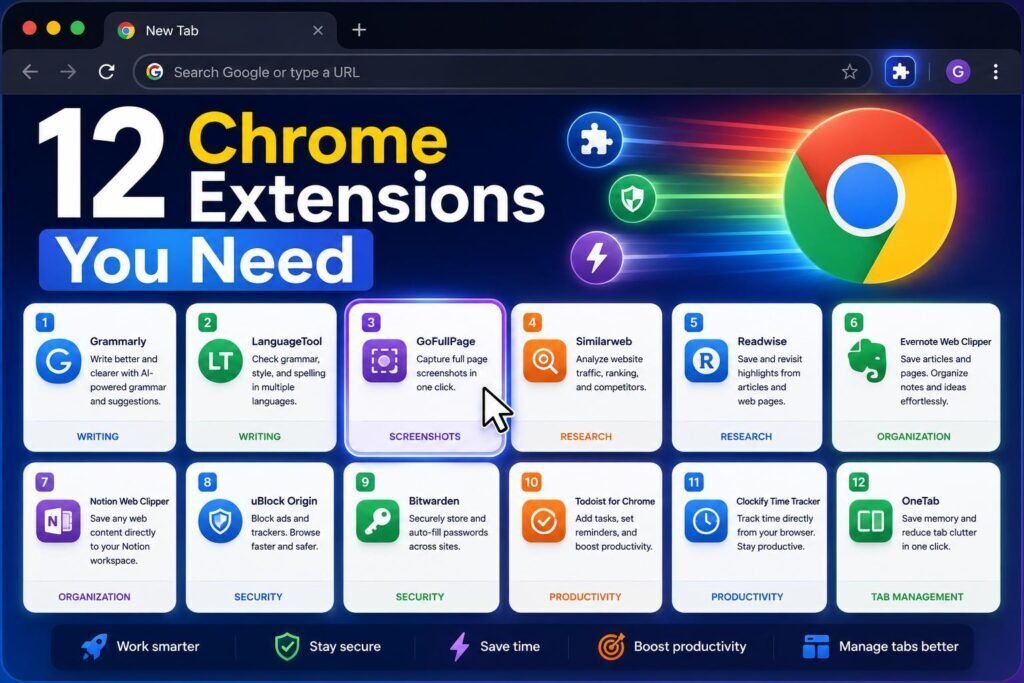Viewport: 1024px width, 683px height.
Task: Click the OneTab icon
Action: (x=871, y=521)
